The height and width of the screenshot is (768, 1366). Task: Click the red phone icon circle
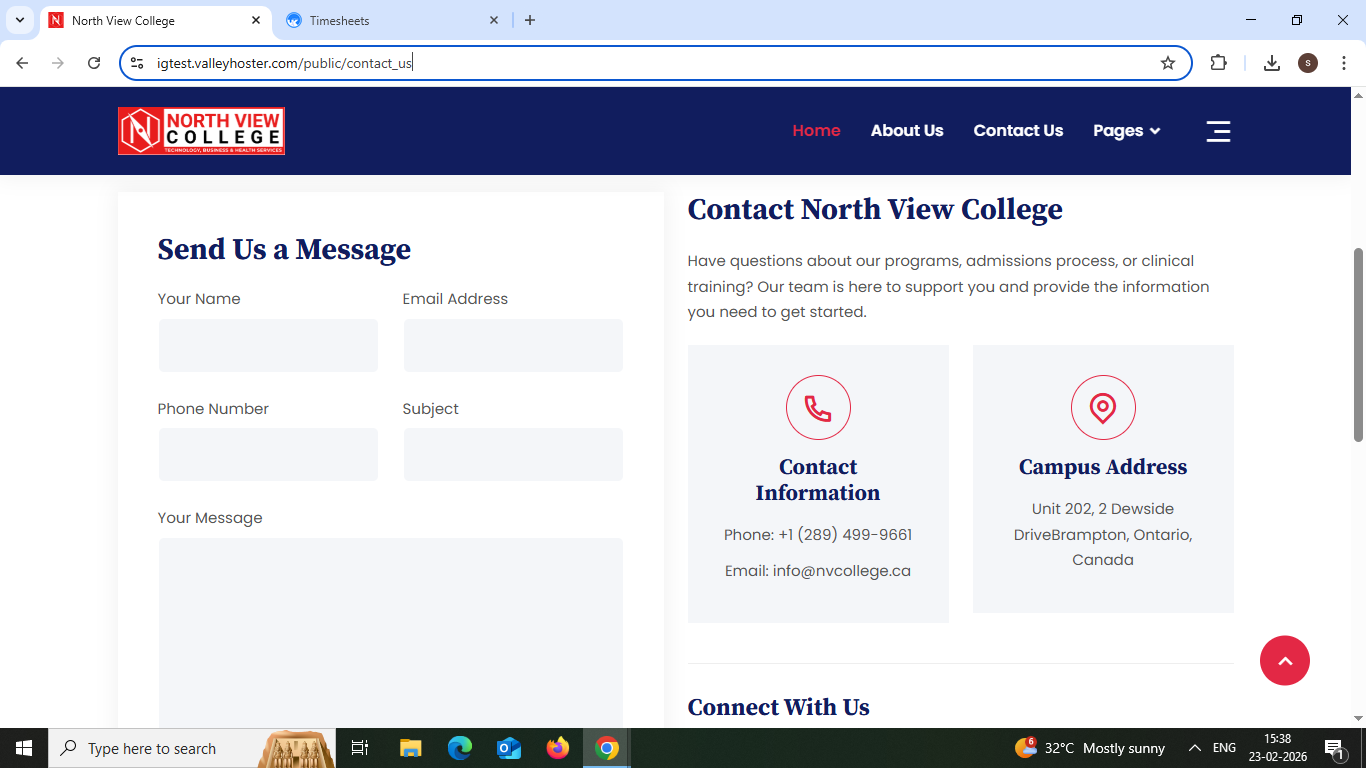pyautogui.click(x=818, y=408)
